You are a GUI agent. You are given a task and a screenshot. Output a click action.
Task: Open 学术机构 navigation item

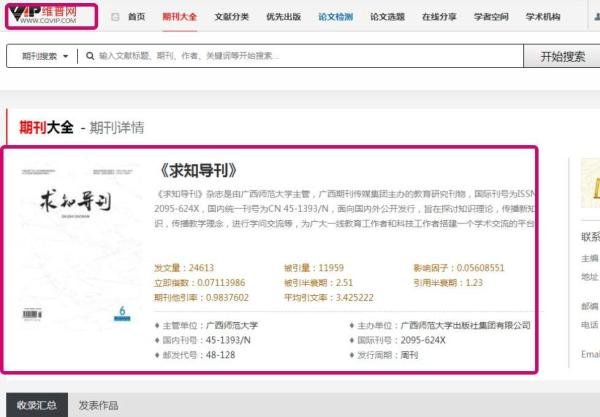pyautogui.click(x=543, y=17)
